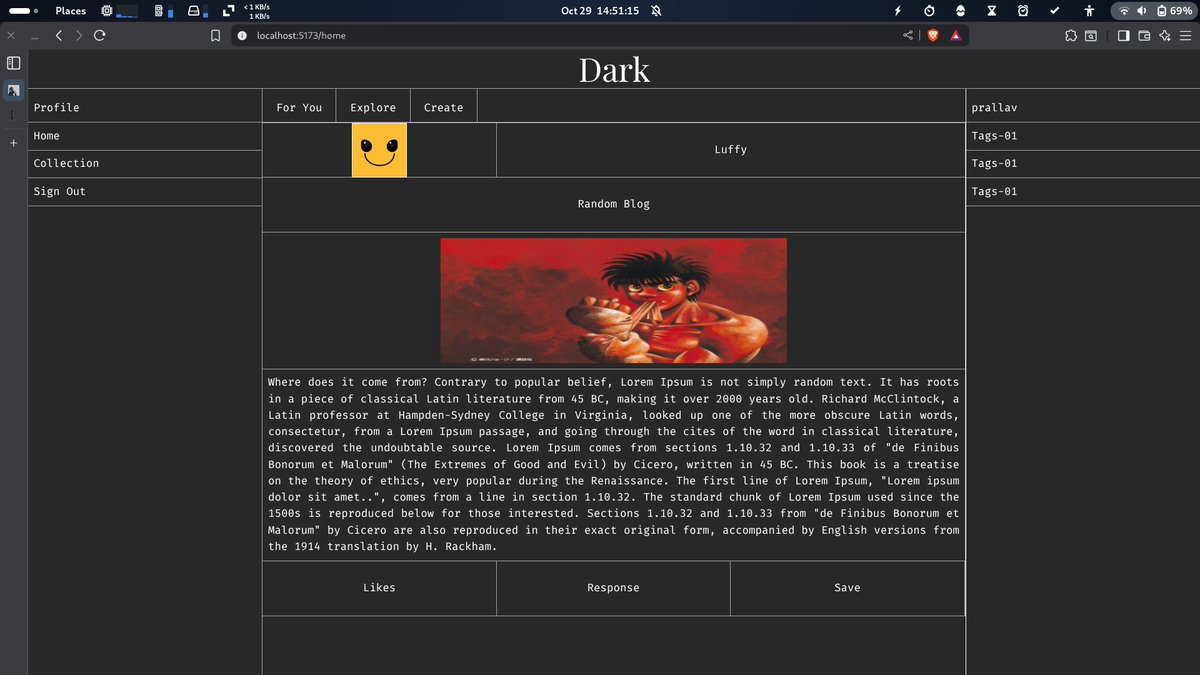The width and height of the screenshot is (1200, 675).
Task: Toggle the vertical tabs panel icon
Action: [x=14, y=63]
